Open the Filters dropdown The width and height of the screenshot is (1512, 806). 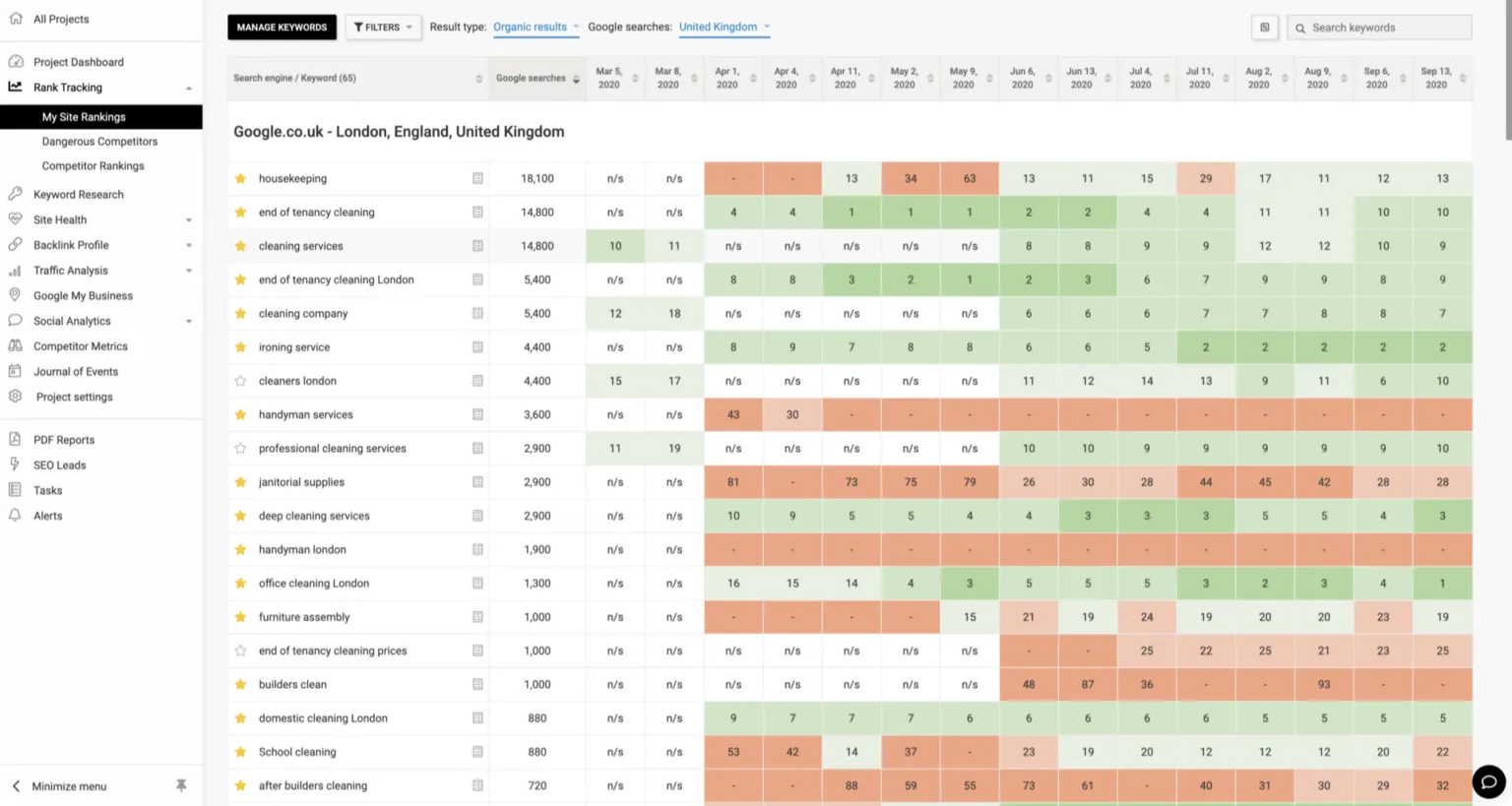pos(383,28)
